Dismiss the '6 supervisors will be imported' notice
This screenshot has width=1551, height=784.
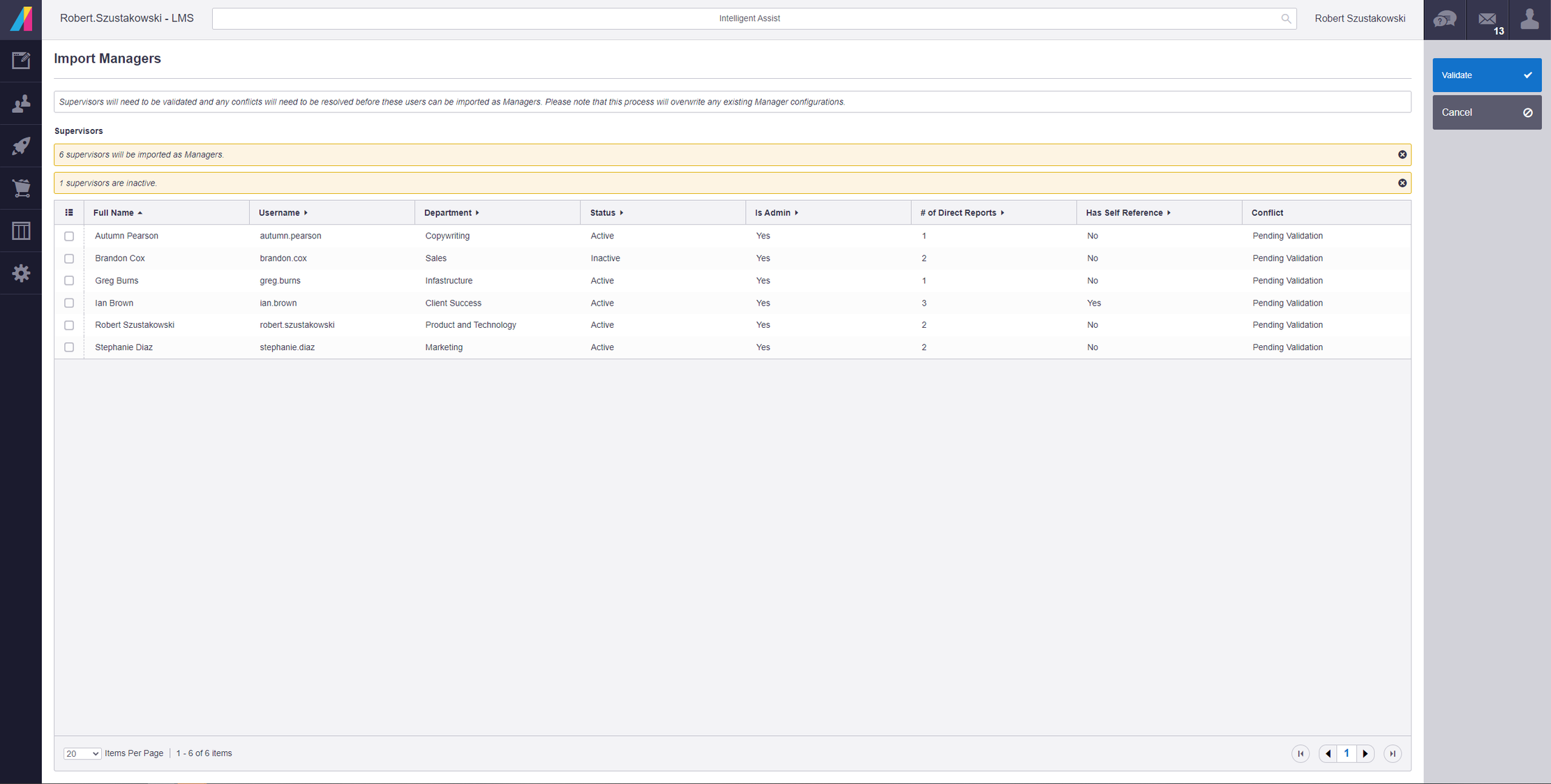(1402, 155)
